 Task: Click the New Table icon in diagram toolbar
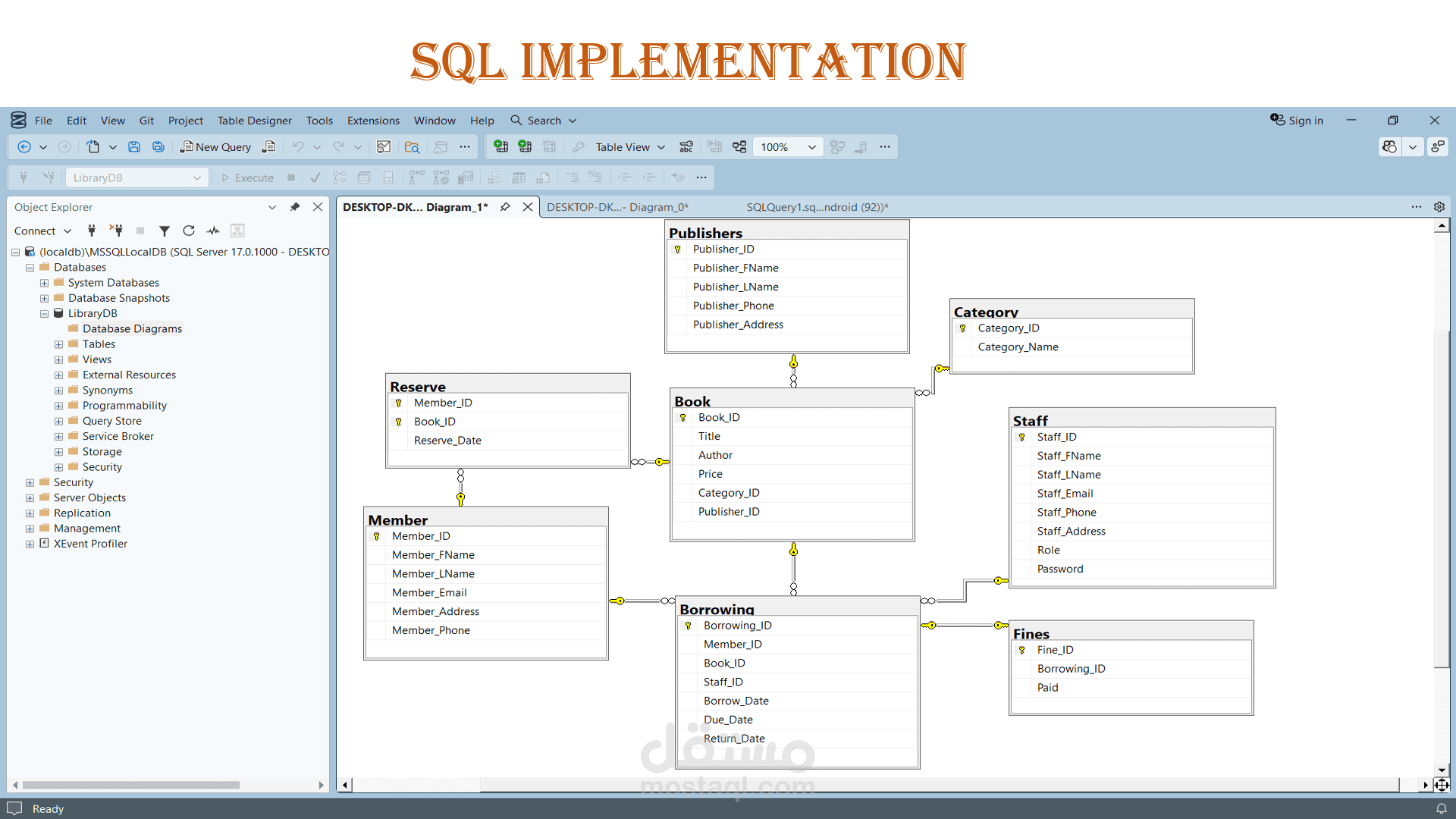coord(500,147)
